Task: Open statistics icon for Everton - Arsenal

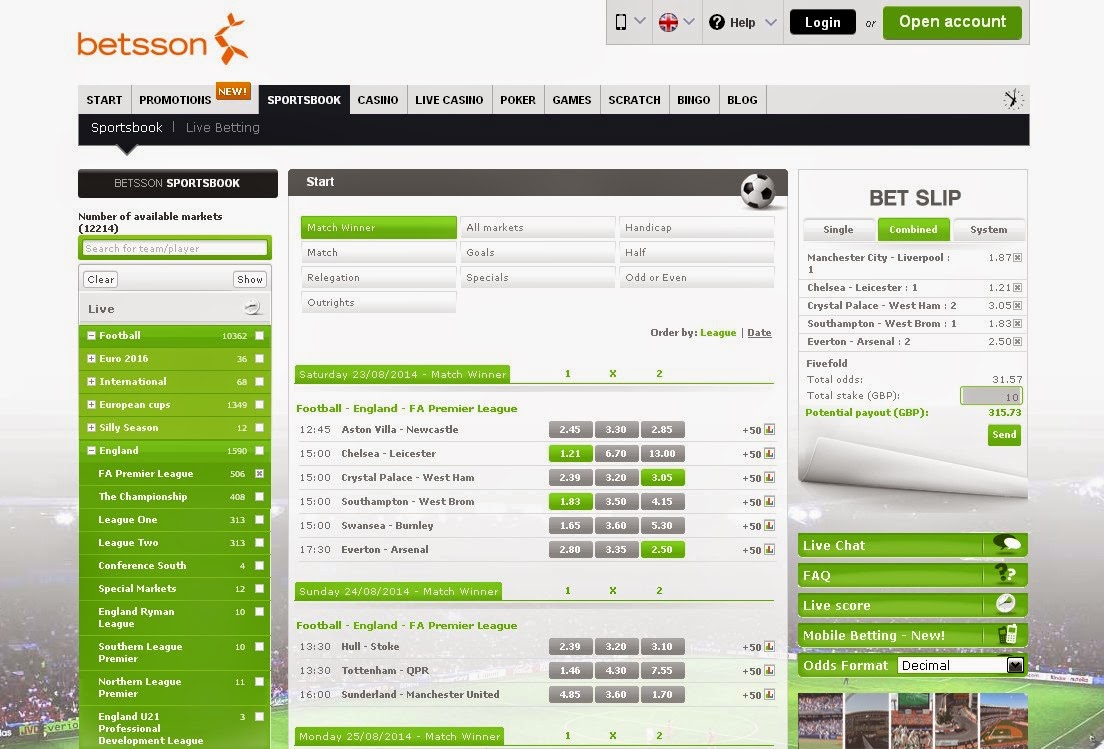Action: [x=770, y=549]
